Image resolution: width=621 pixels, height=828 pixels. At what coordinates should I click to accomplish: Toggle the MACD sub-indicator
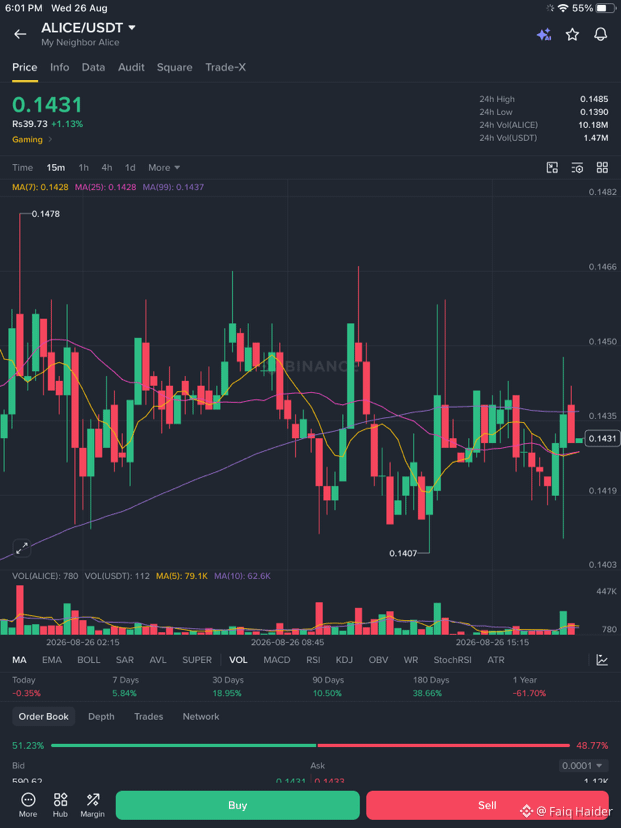coord(277,660)
